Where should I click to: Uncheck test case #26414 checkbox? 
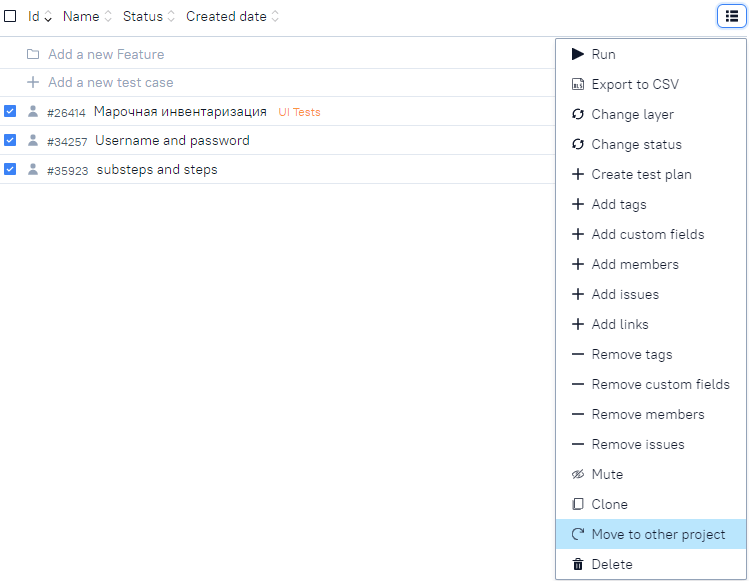pos(10,112)
